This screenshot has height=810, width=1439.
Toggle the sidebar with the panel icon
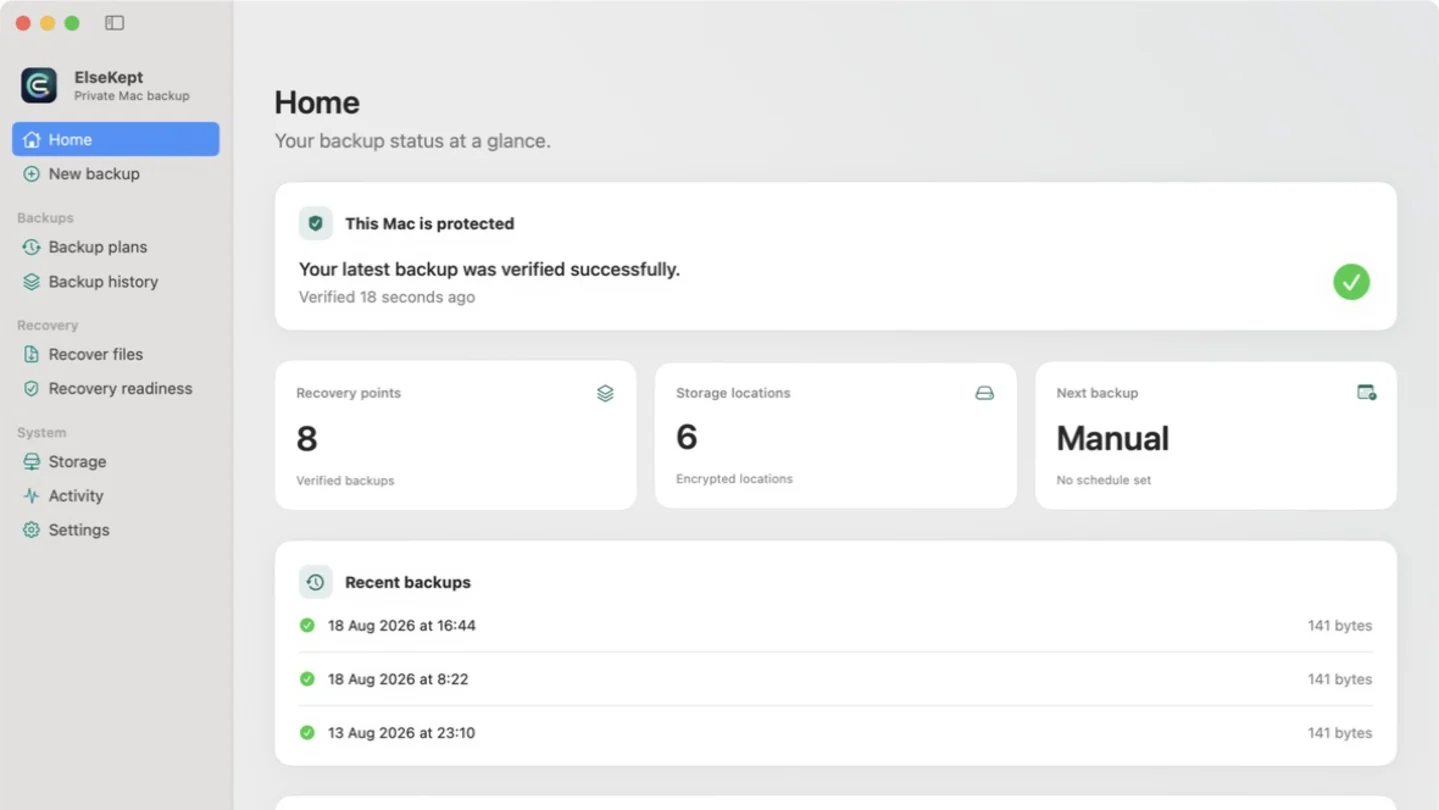coord(114,23)
